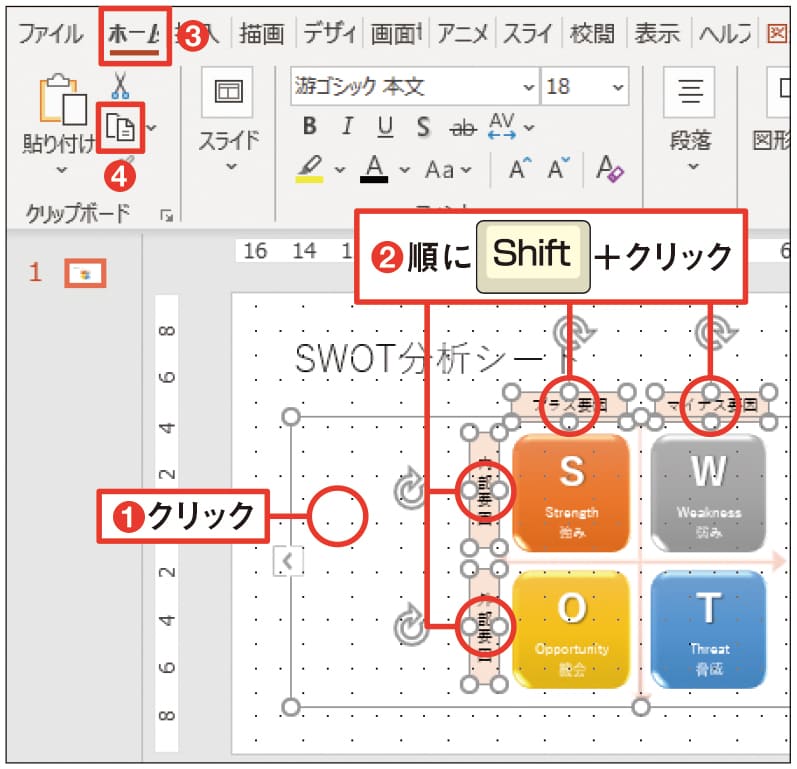Click rotate handle left of O label

click(x=410, y=625)
